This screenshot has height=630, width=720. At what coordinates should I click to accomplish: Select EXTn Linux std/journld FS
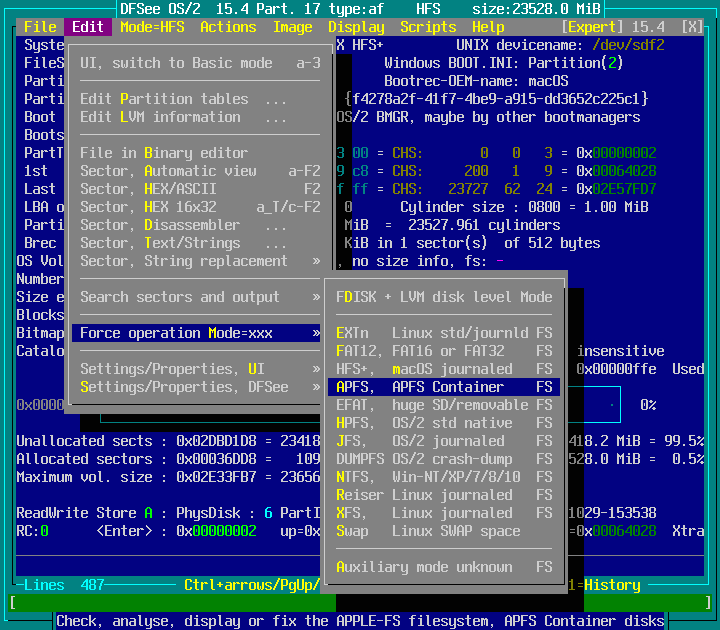pyautogui.click(x=444, y=333)
